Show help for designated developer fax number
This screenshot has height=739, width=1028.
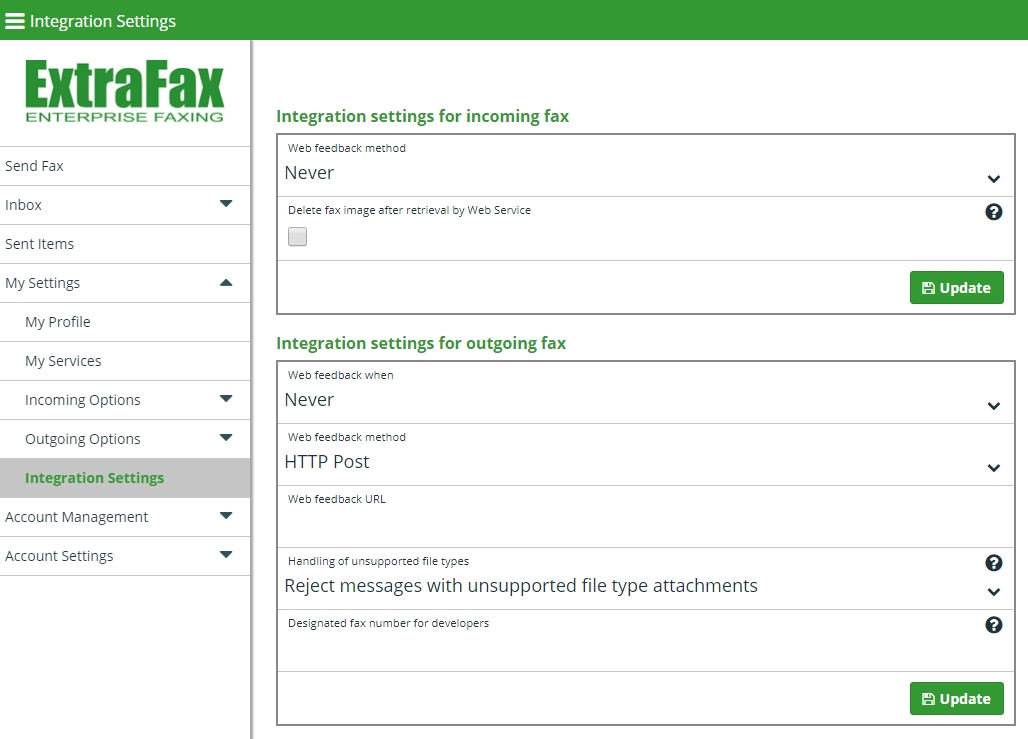993,625
